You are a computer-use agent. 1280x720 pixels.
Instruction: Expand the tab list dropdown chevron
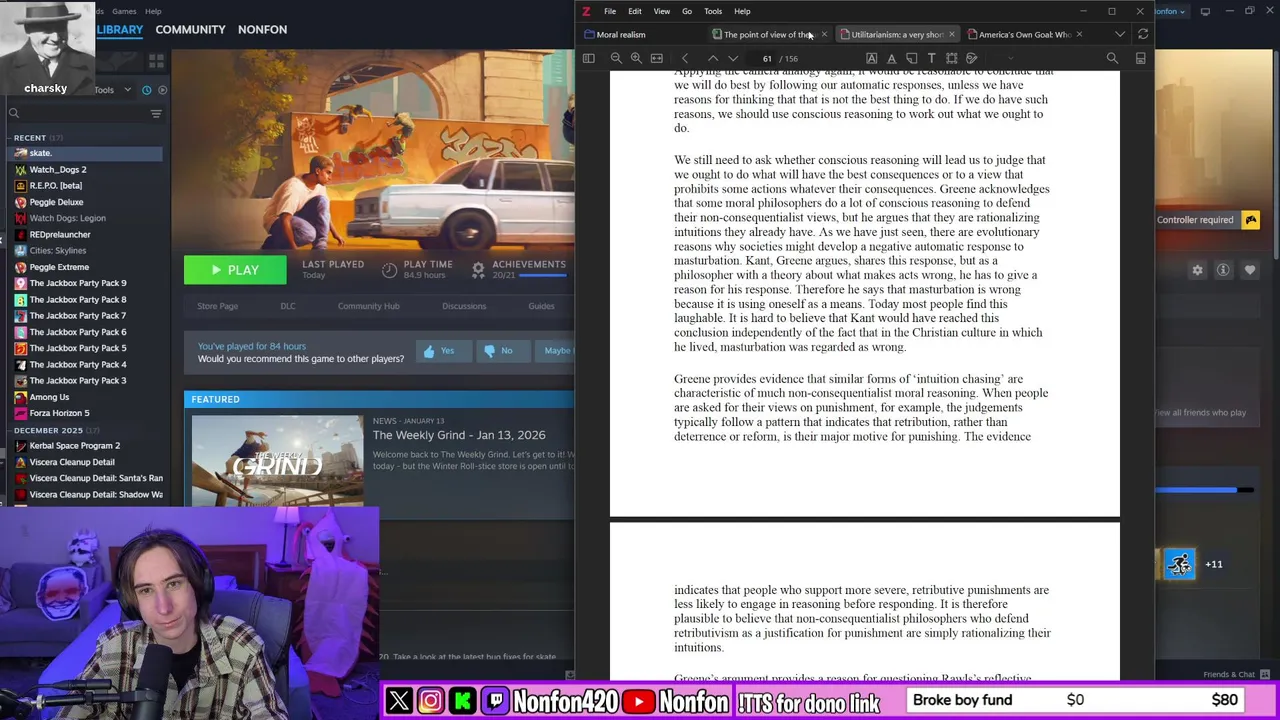tap(1120, 34)
